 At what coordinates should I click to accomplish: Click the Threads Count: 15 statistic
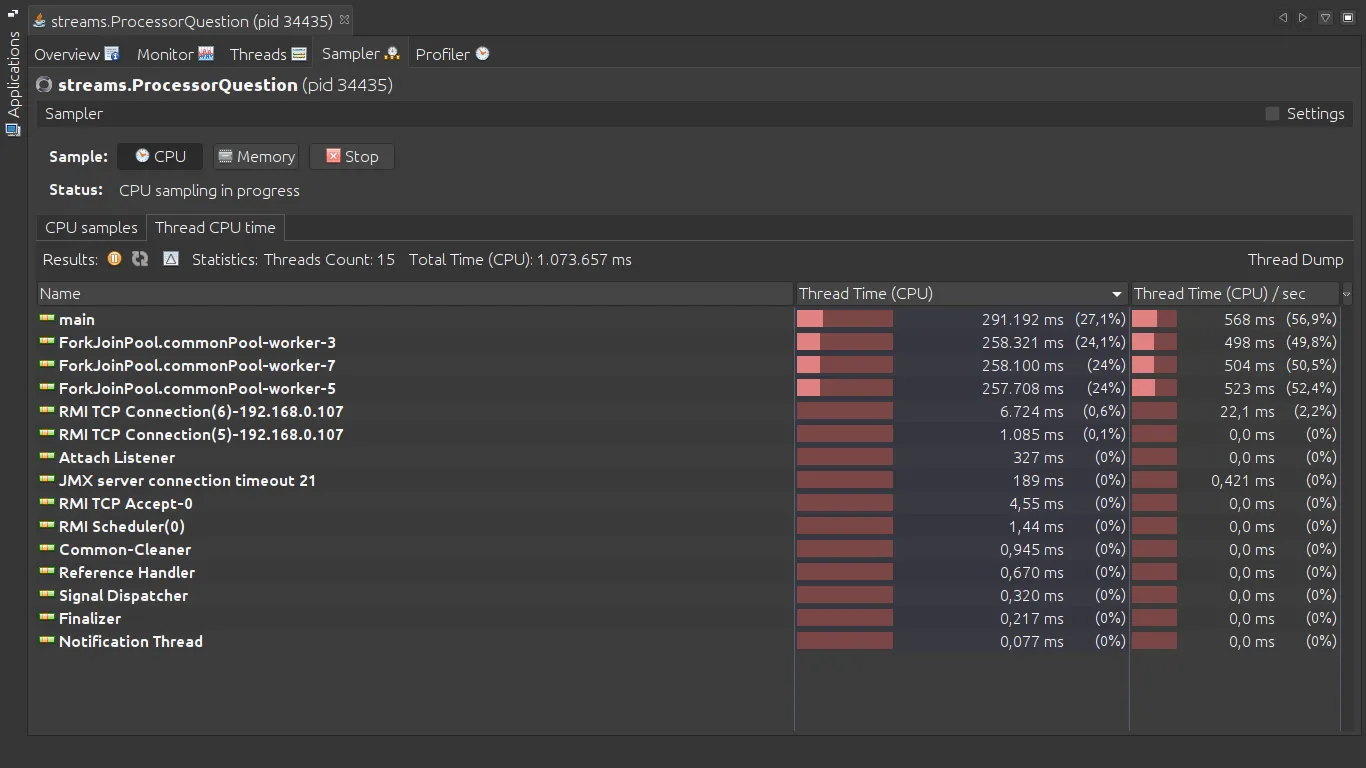click(x=329, y=260)
